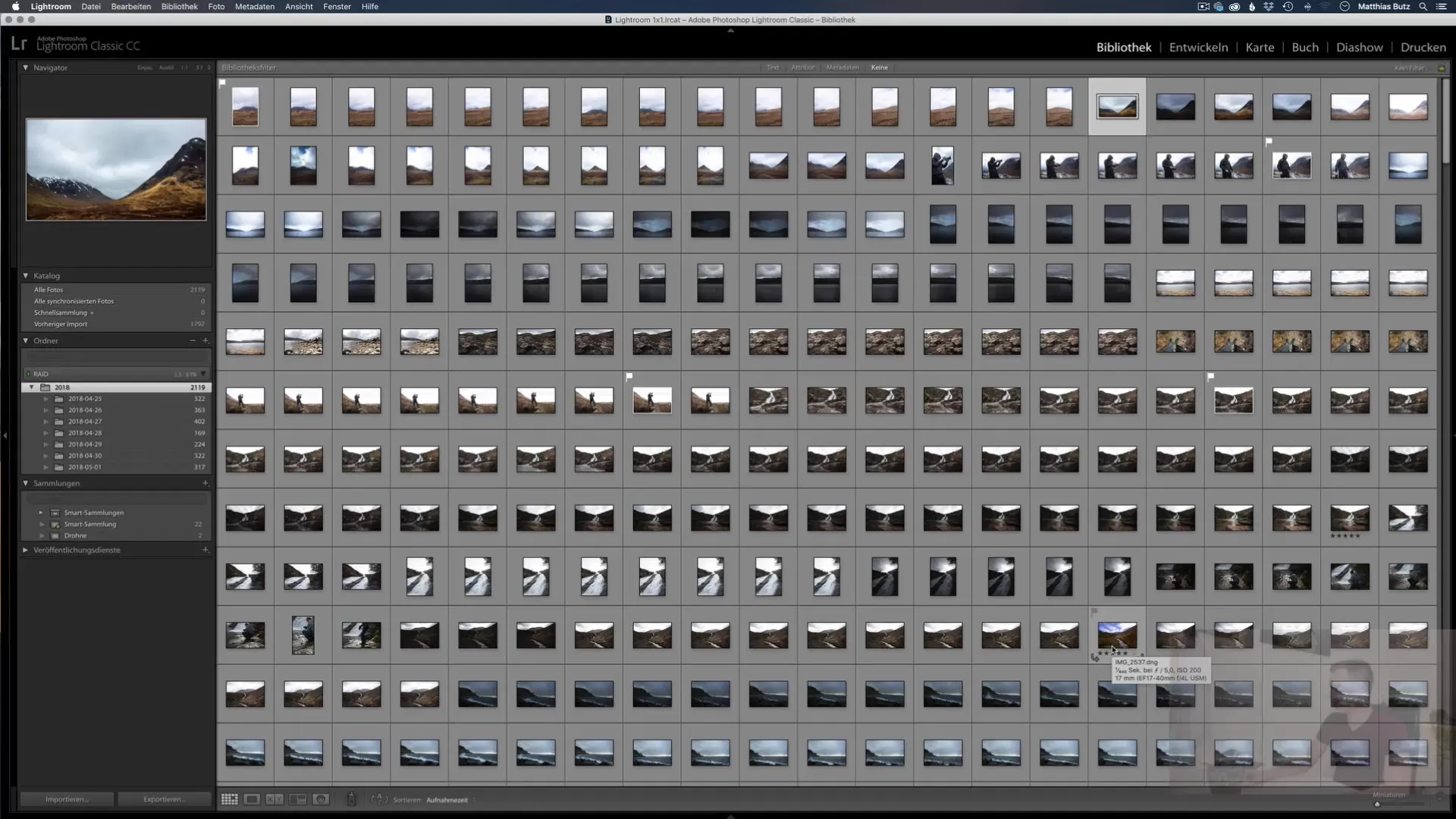
Task: Click the folder search field in Ordner
Action: 116,356
